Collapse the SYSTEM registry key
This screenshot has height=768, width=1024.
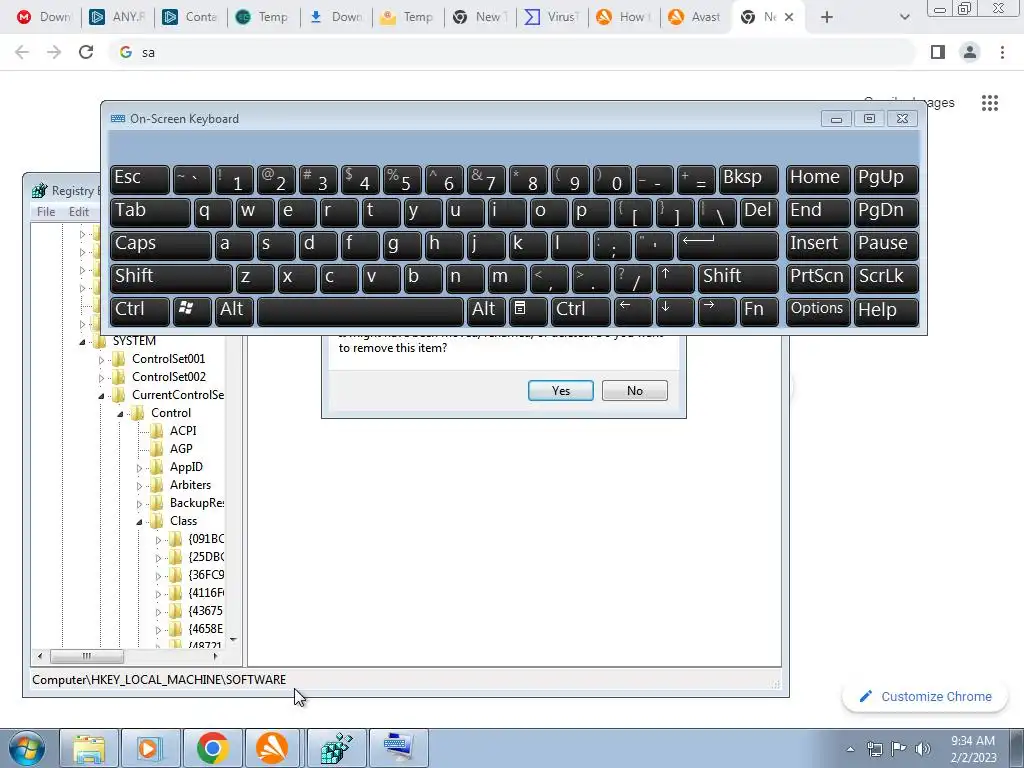point(82,342)
